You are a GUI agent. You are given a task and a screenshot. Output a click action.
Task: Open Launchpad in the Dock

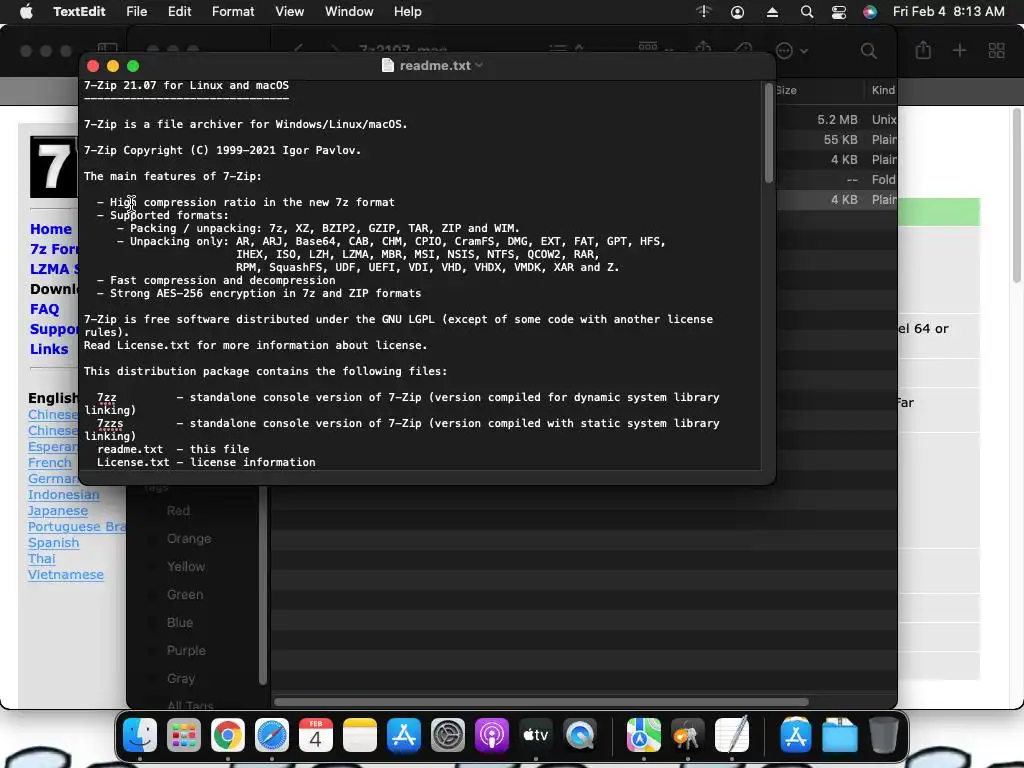[184, 735]
